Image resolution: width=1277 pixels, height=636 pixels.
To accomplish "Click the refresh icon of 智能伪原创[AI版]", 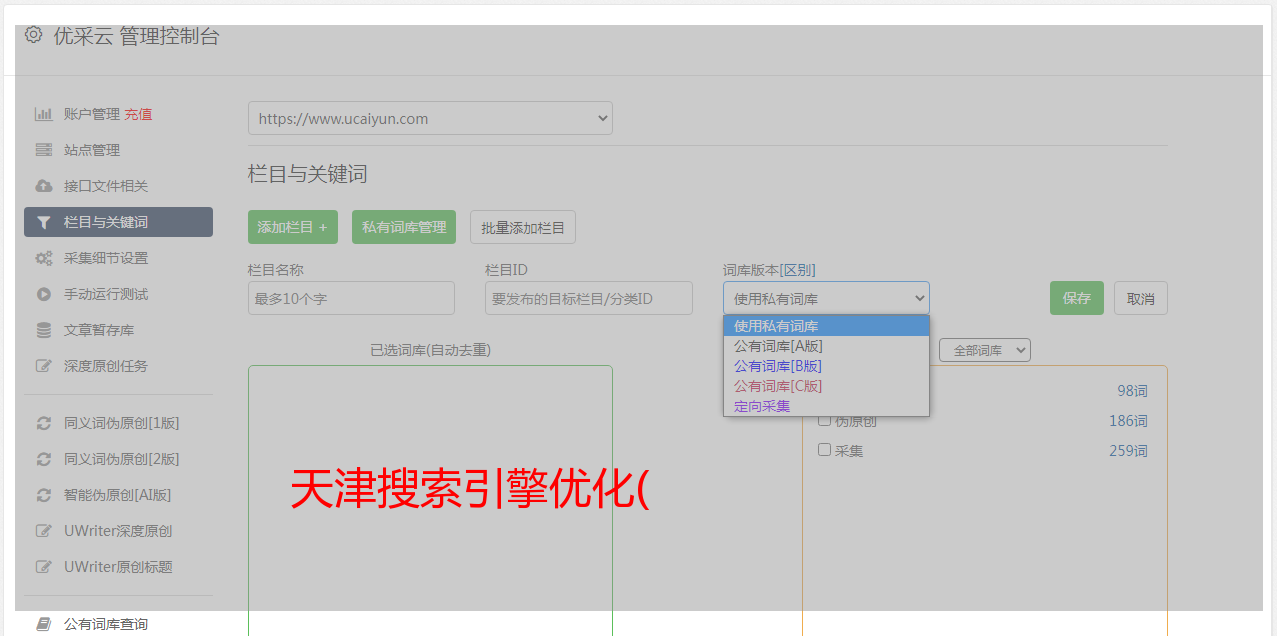I will tap(43, 495).
